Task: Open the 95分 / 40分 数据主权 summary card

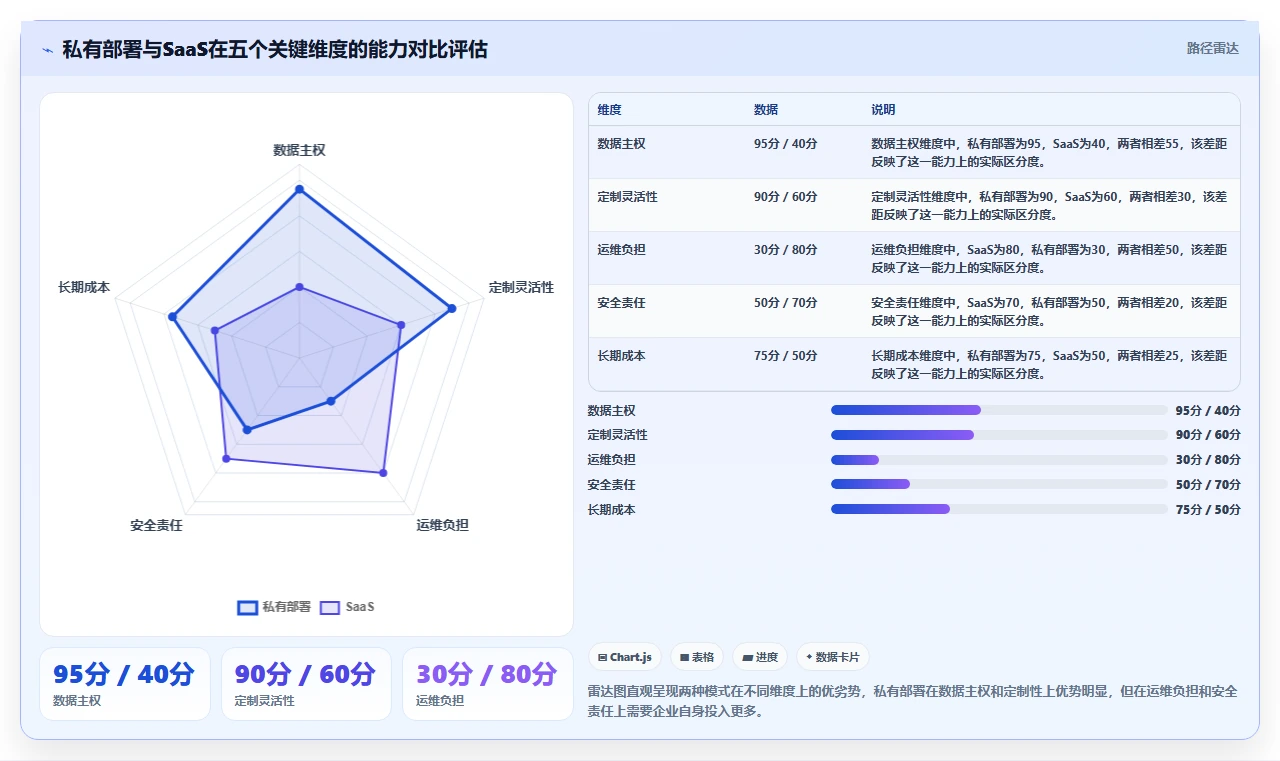Action: tap(125, 684)
